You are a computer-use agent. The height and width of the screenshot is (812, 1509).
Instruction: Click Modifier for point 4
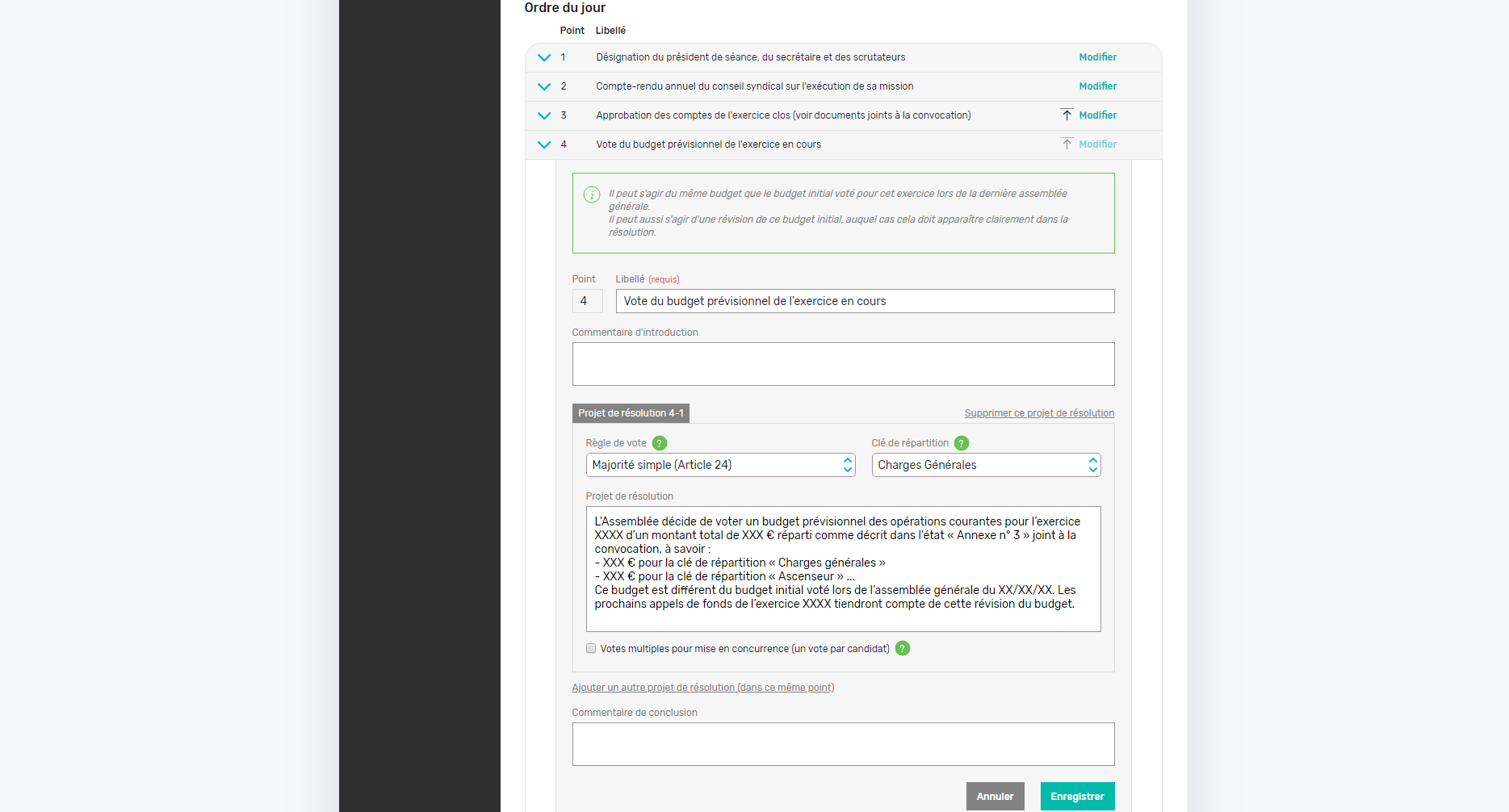1098,144
